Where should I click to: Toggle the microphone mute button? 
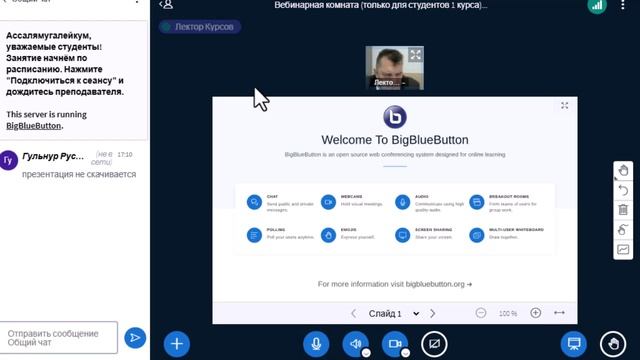316,344
